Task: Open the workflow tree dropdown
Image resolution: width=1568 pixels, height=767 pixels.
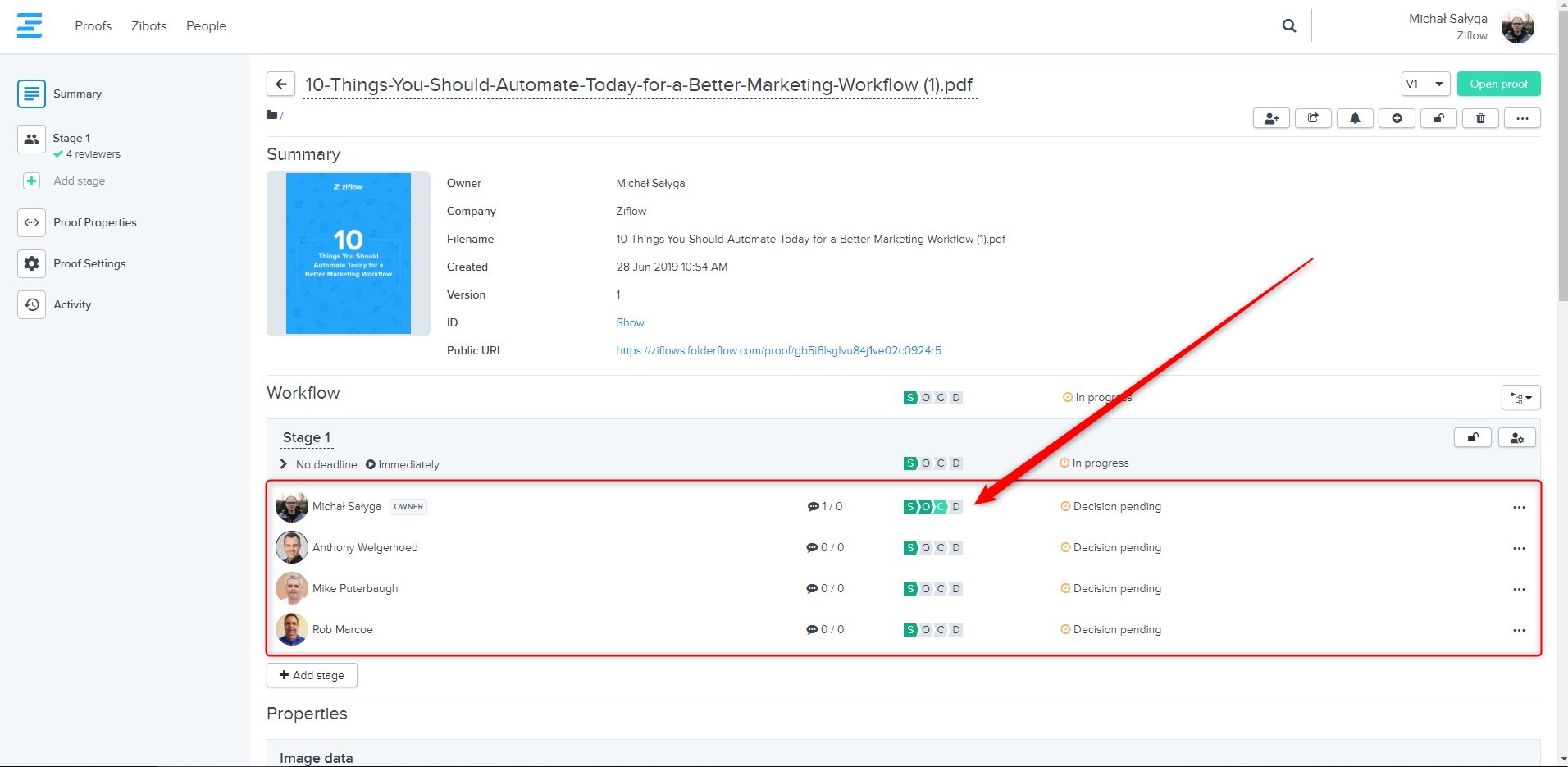Action: coord(1520,398)
